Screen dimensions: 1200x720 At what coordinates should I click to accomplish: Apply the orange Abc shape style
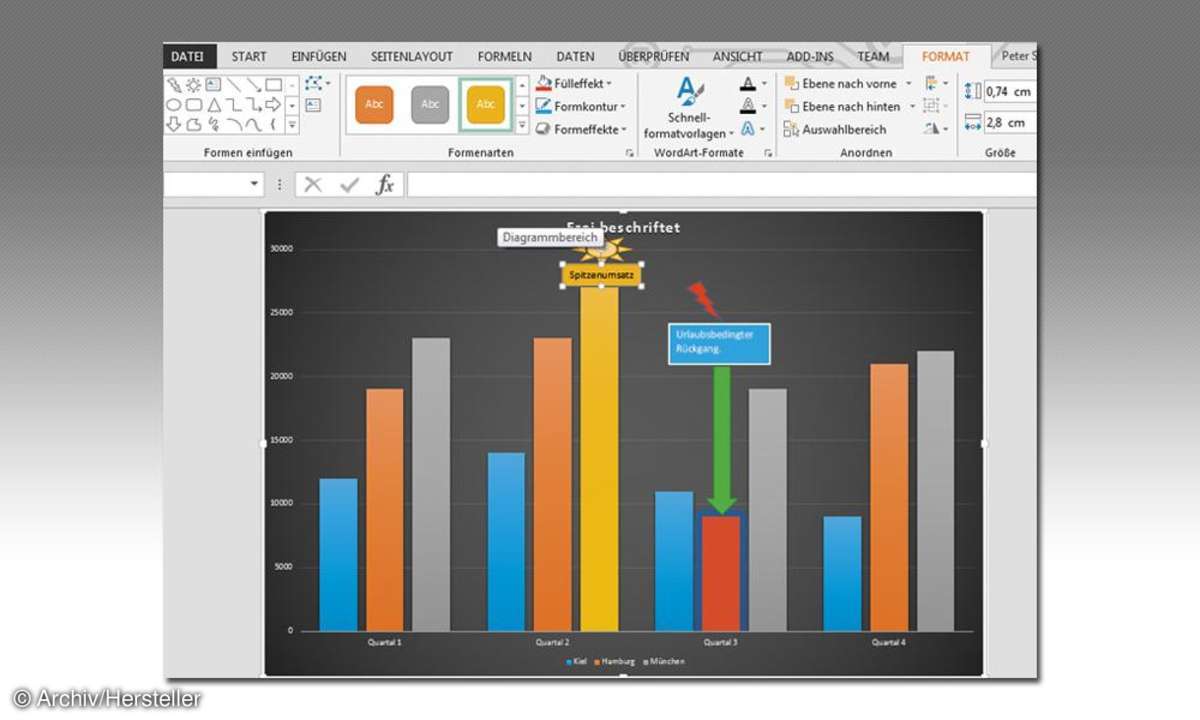point(374,104)
